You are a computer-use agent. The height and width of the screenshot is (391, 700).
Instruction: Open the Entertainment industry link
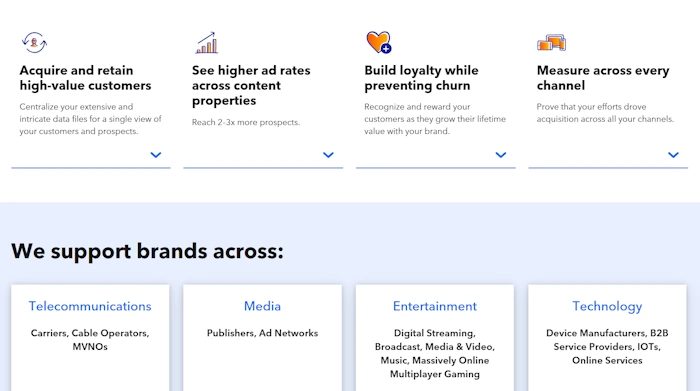pyautogui.click(x=435, y=306)
